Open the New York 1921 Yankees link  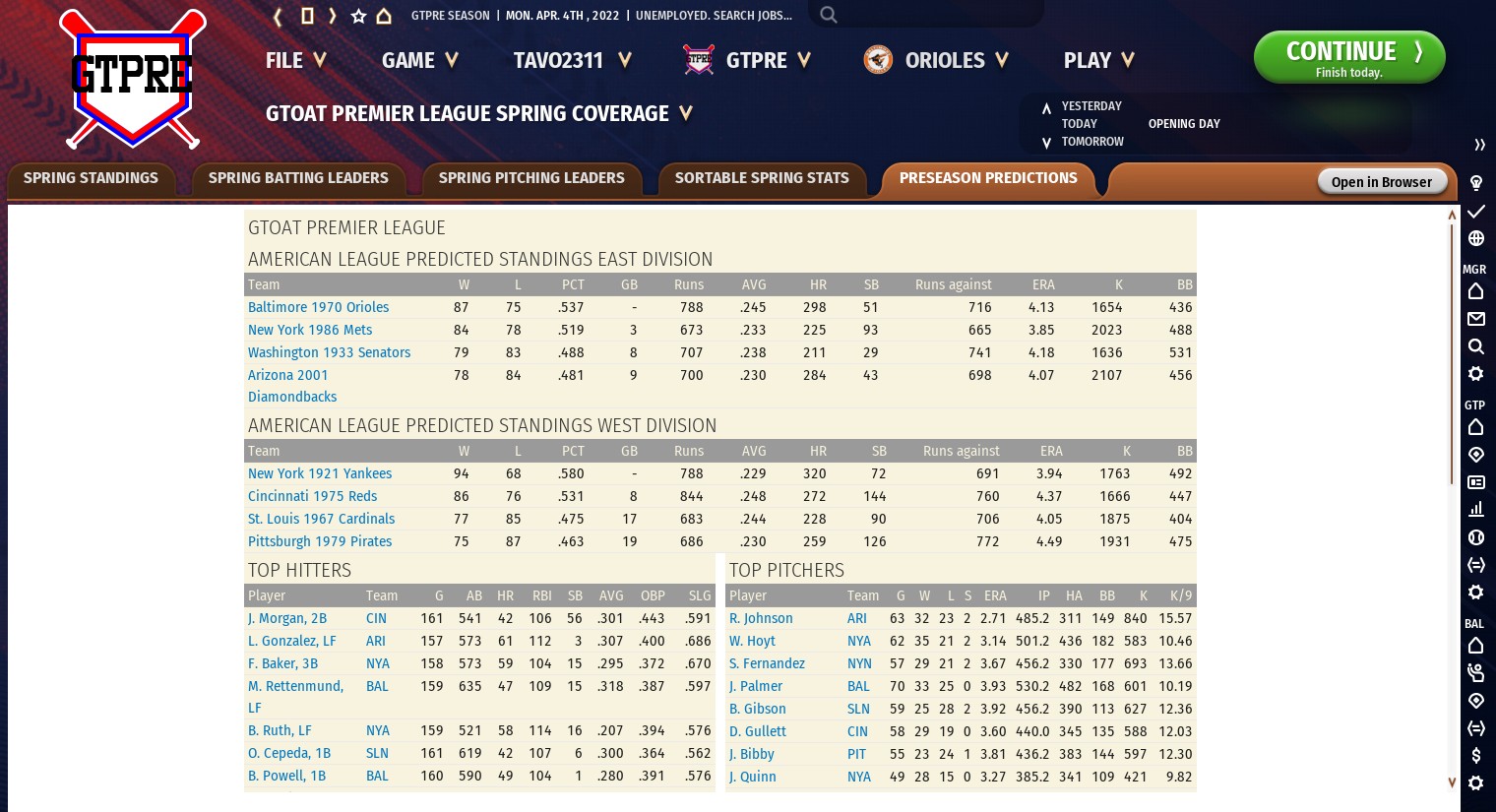(x=320, y=473)
